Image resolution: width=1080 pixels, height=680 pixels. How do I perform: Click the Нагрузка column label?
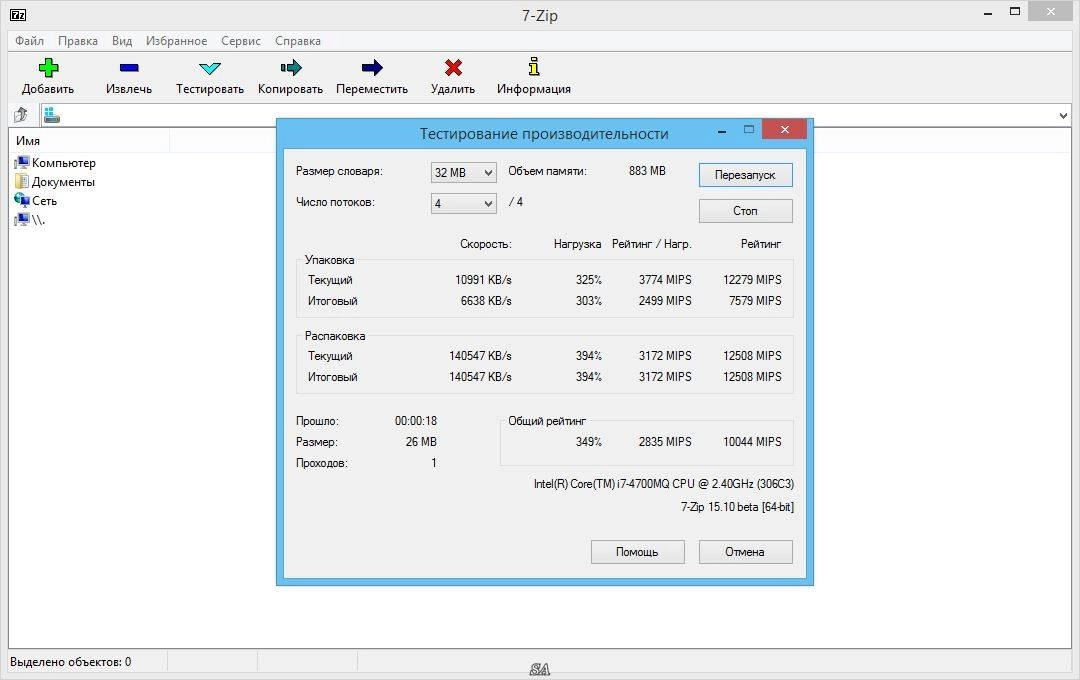pyautogui.click(x=577, y=244)
